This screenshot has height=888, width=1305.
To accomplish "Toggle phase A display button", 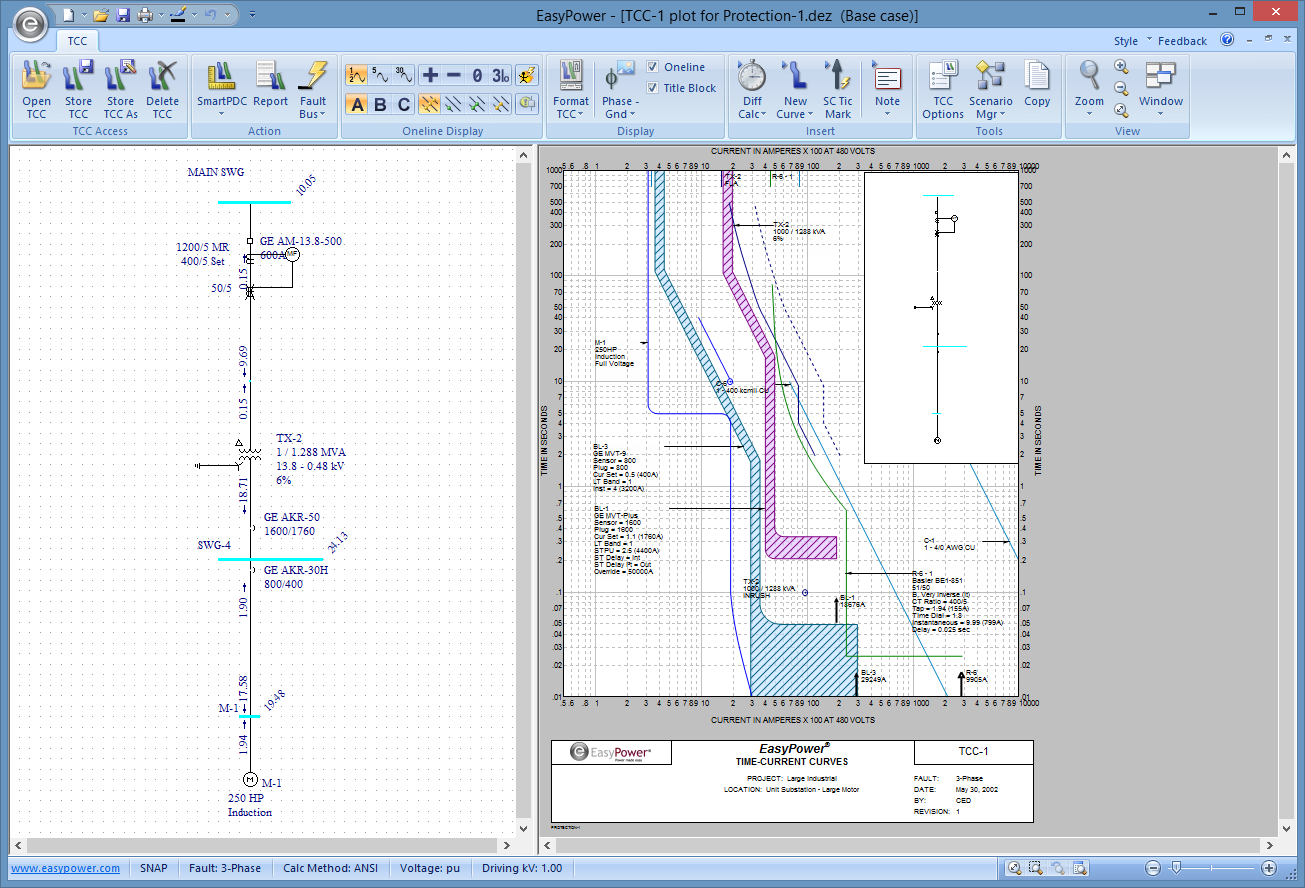I will tap(357, 104).
